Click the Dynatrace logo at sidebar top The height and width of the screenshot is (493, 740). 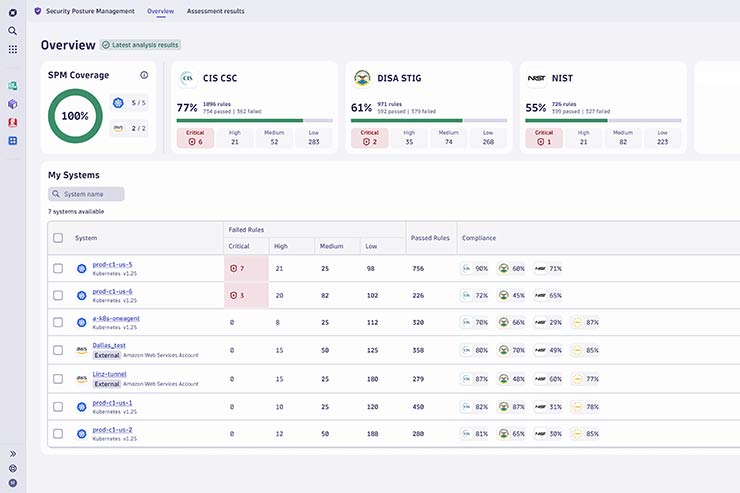pos(13,12)
